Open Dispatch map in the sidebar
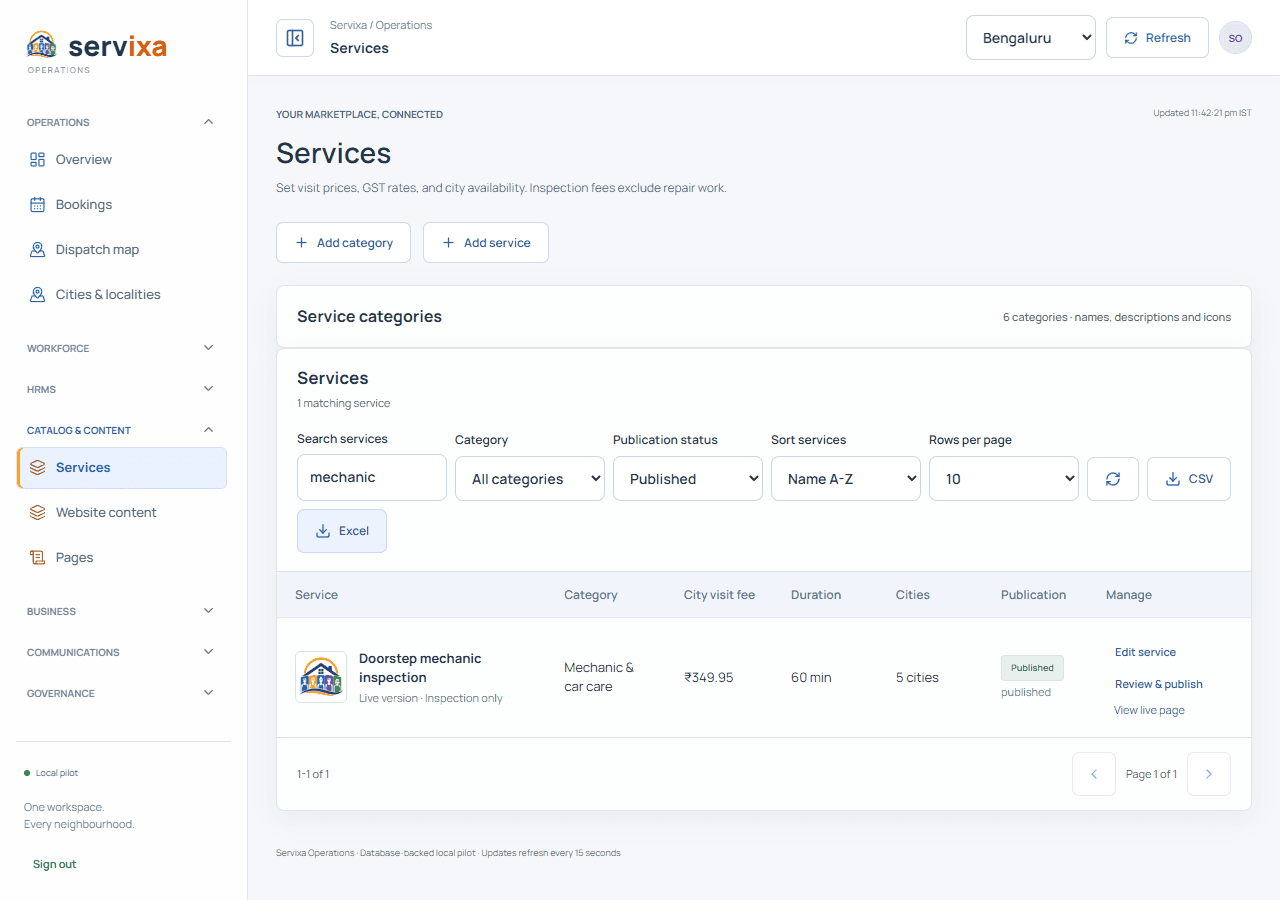1280x900 pixels. click(122, 249)
